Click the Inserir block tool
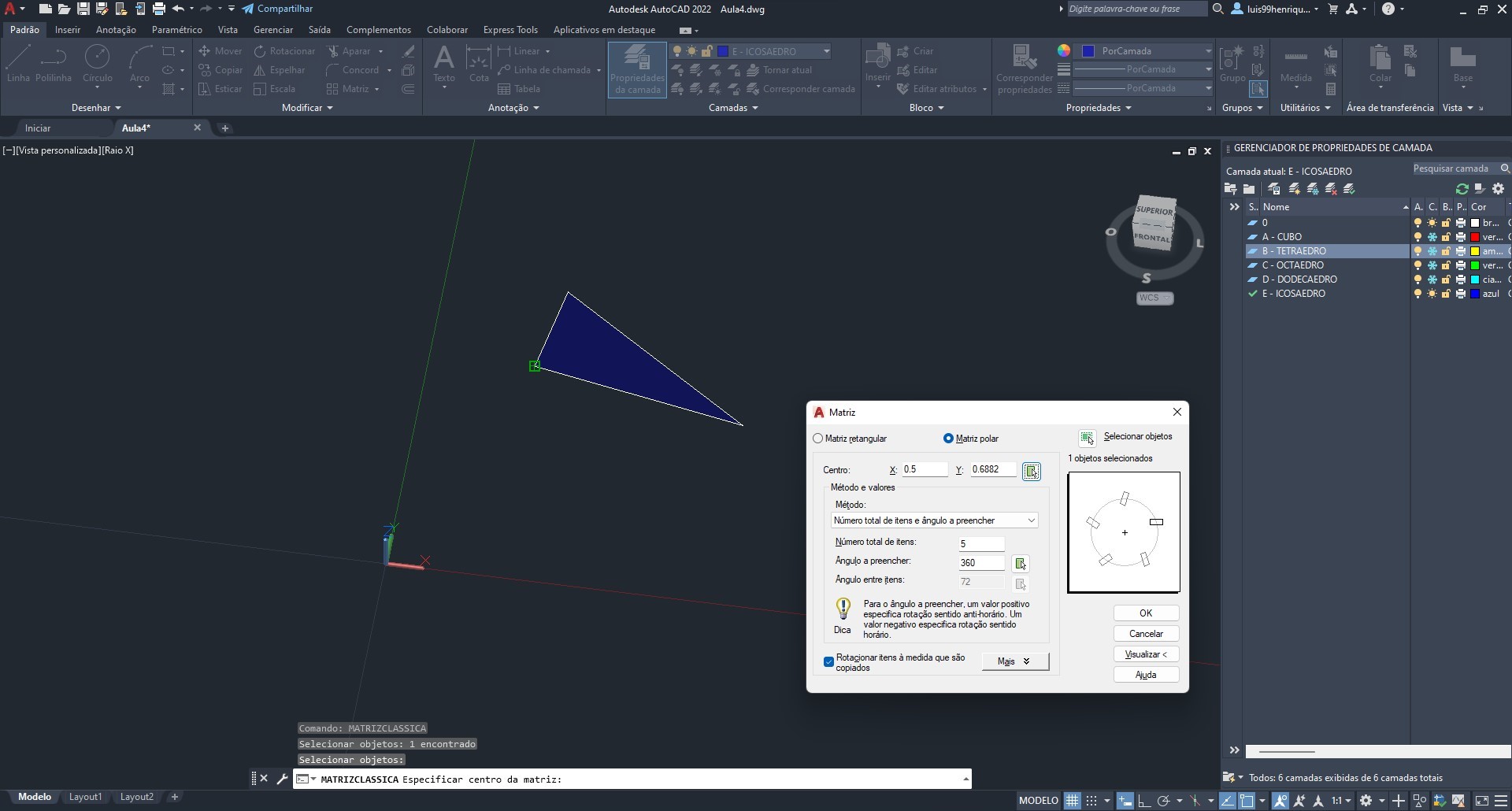Image resolution: width=1512 pixels, height=811 pixels. [877, 63]
